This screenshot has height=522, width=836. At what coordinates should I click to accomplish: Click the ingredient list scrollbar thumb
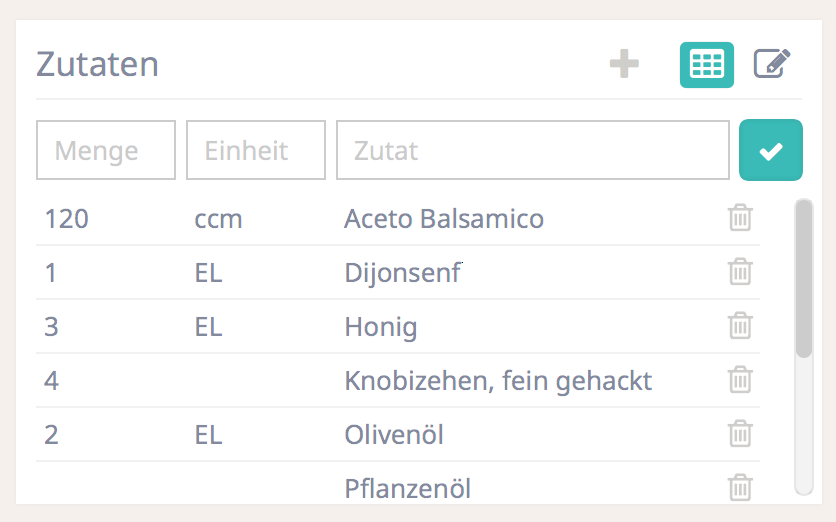point(803,278)
